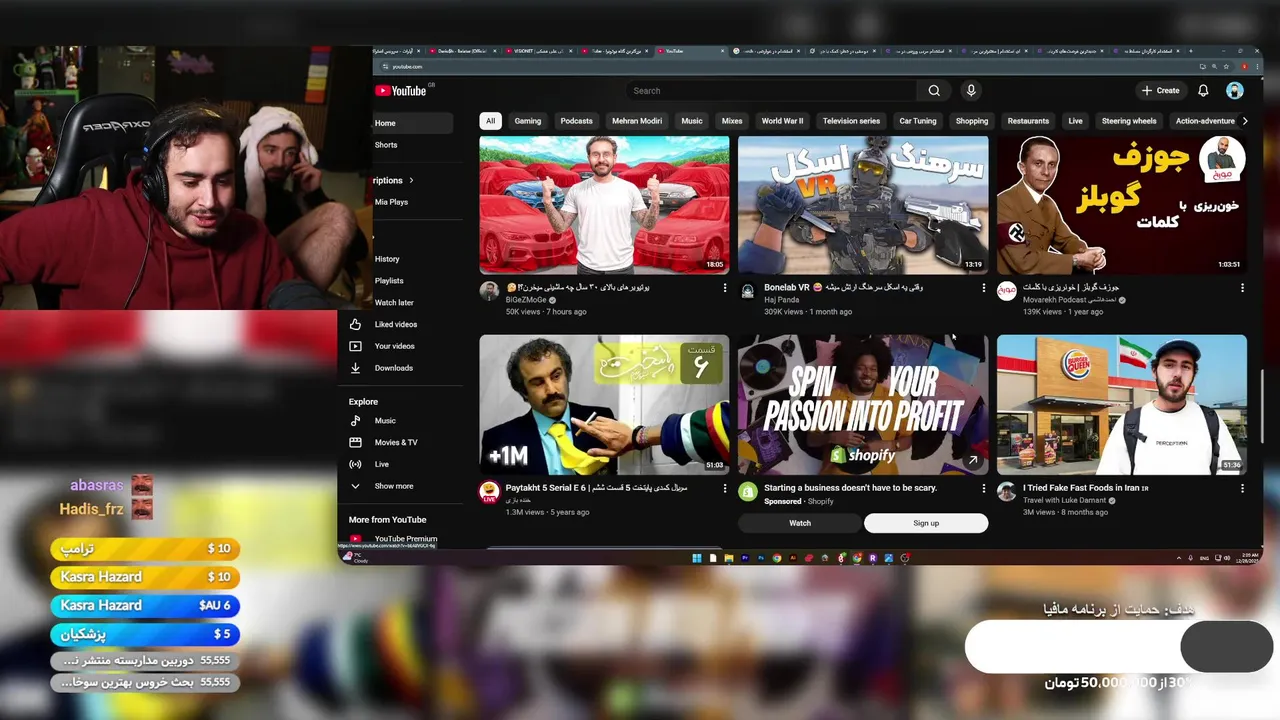Click Paytakht 5 video channel avatar
Screen dimensions: 1280x720
489,491
